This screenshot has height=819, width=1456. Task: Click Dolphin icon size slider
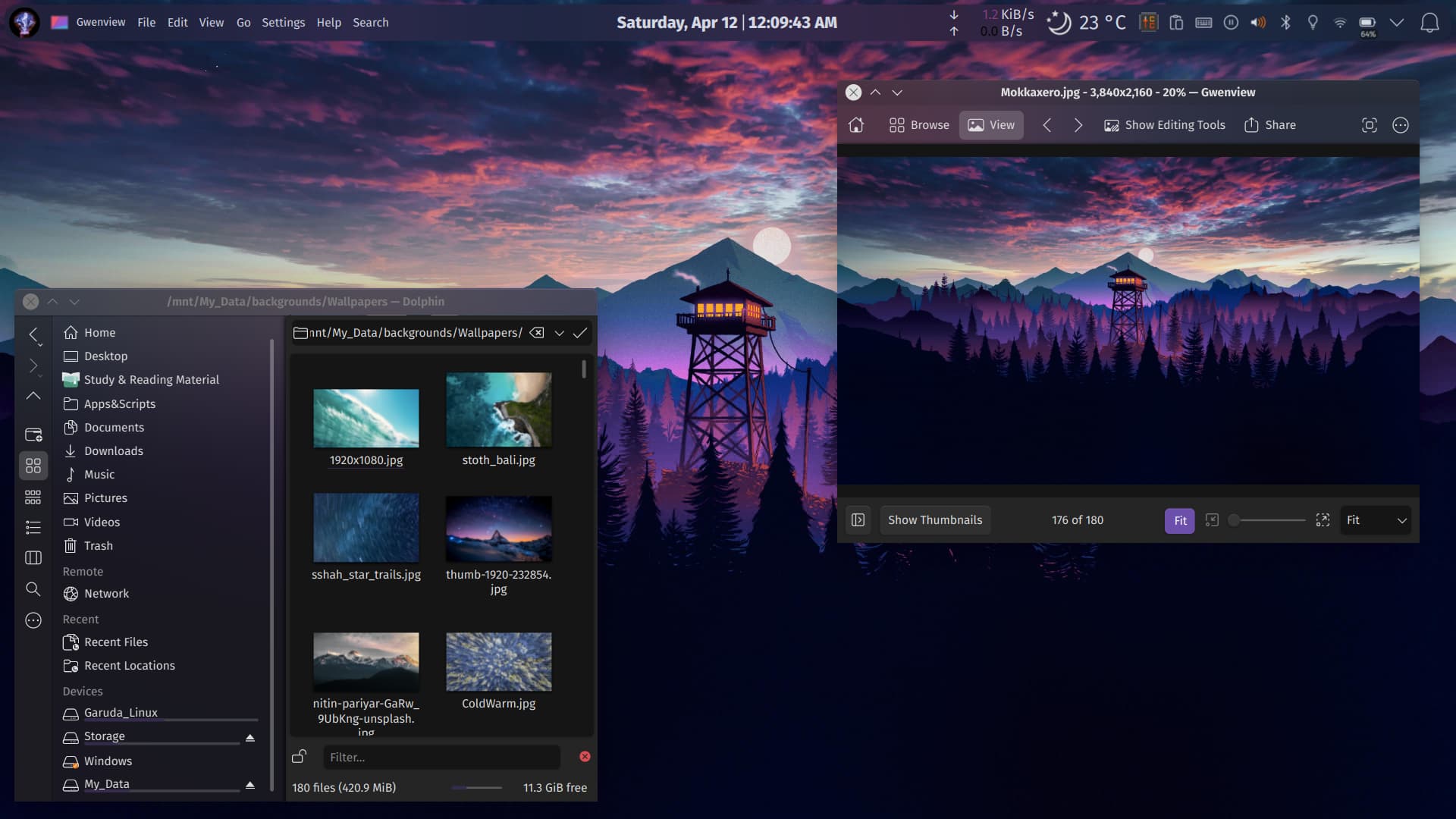(476, 788)
